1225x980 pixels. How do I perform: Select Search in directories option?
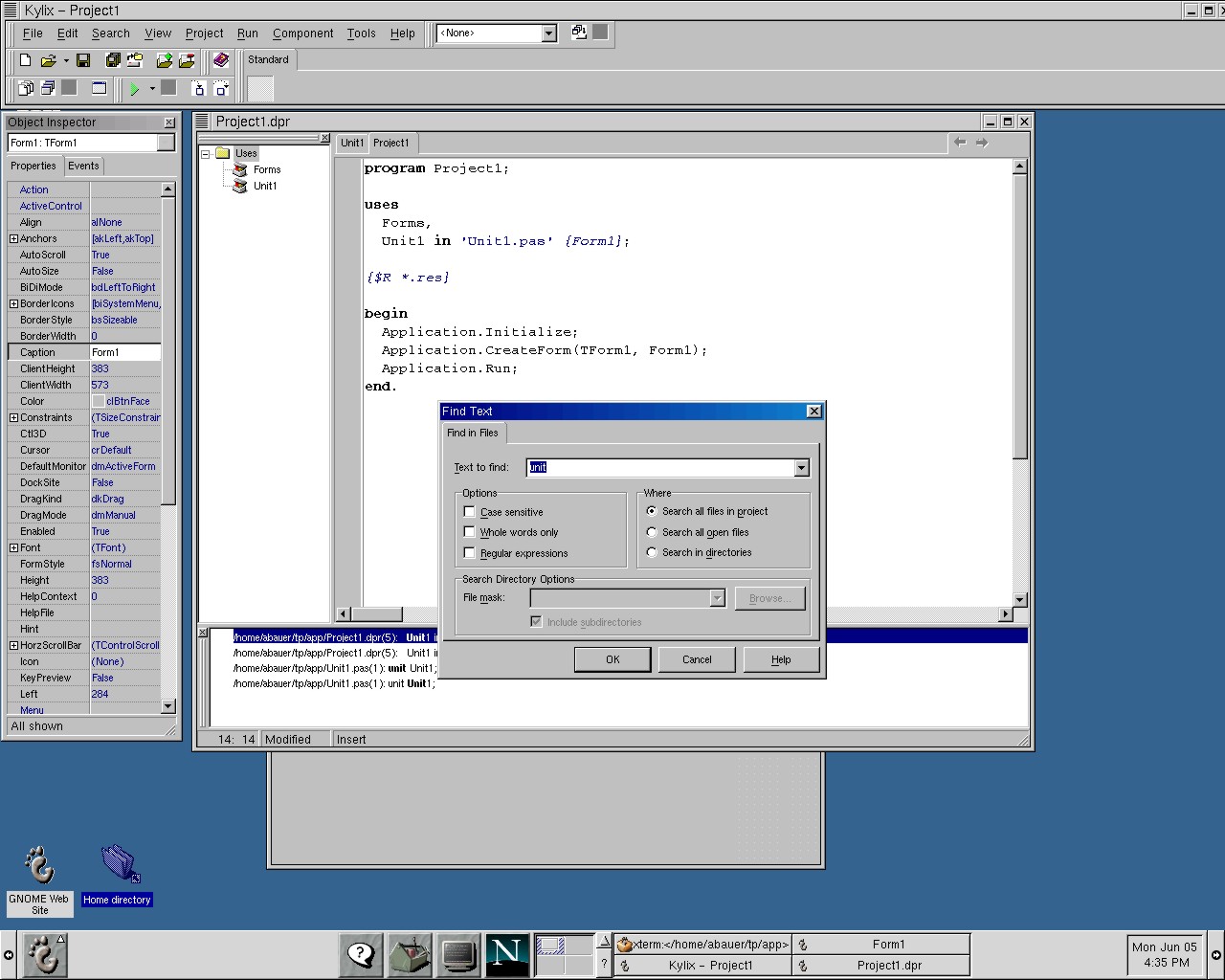click(652, 552)
